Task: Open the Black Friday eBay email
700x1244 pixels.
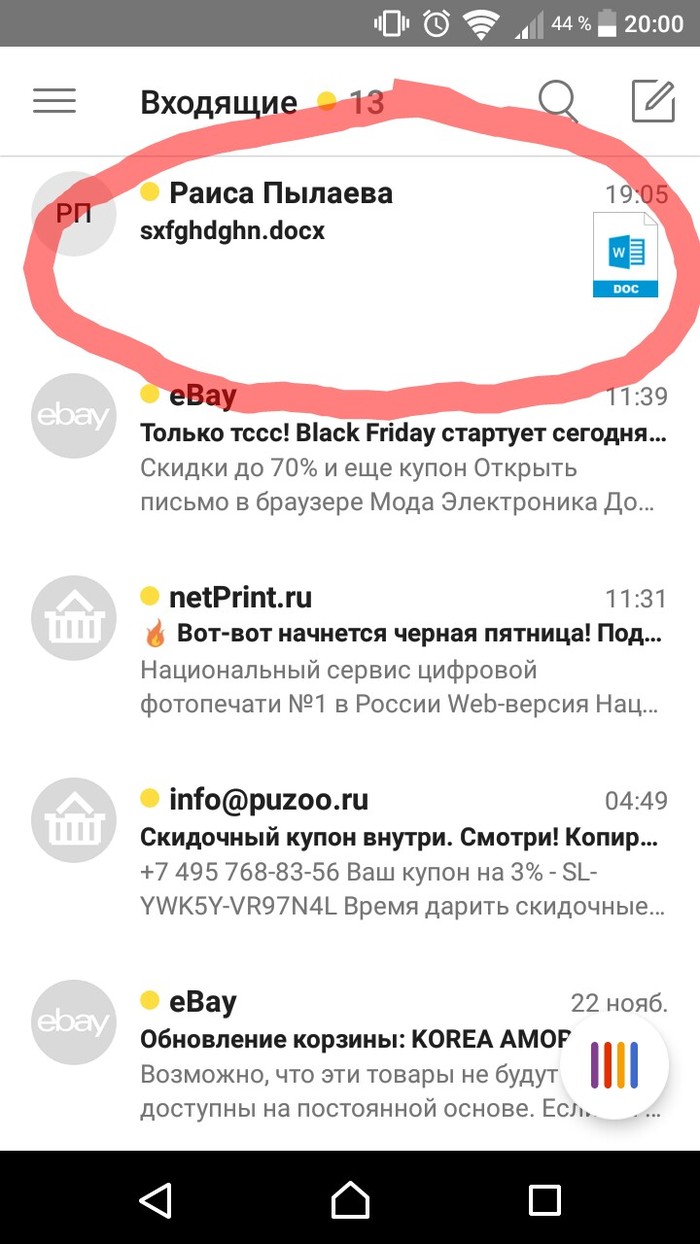Action: tap(350, 449)
